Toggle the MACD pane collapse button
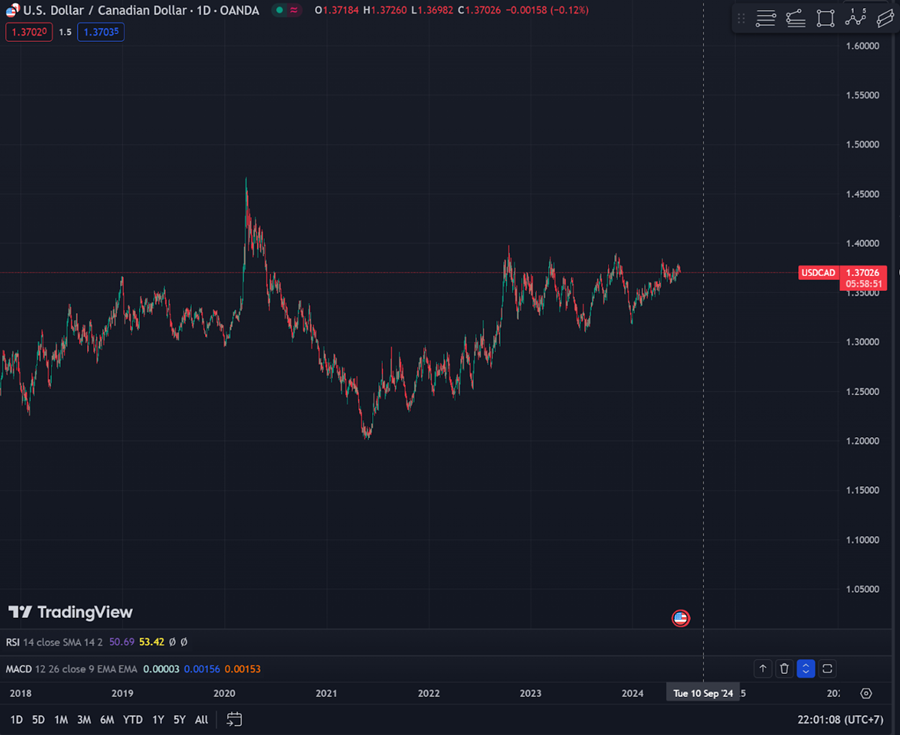This screenshot has width=900, height=735. point(806,669)
